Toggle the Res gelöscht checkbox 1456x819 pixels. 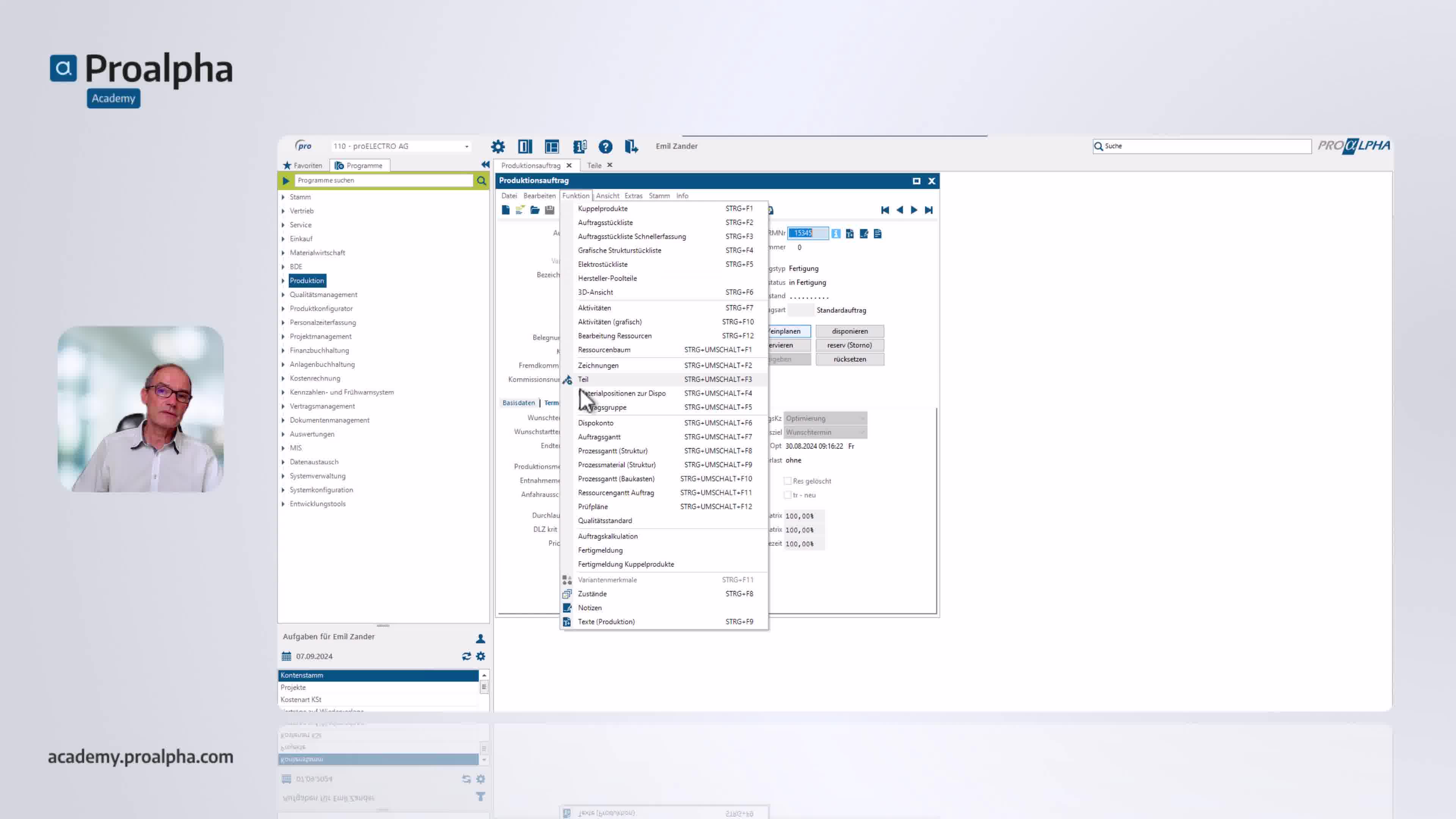tap(788, 481)
